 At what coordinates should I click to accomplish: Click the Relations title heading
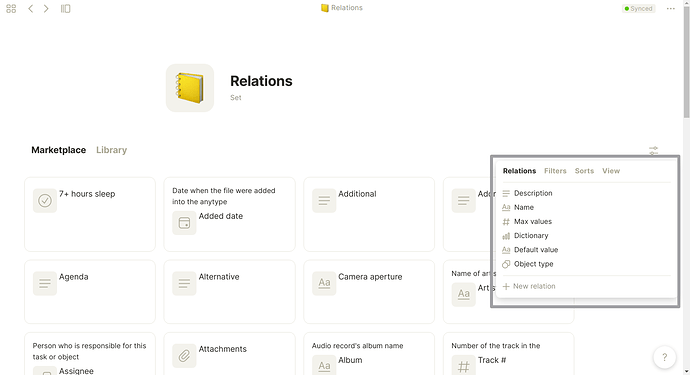pyautogui.click(x=261, y=81)
